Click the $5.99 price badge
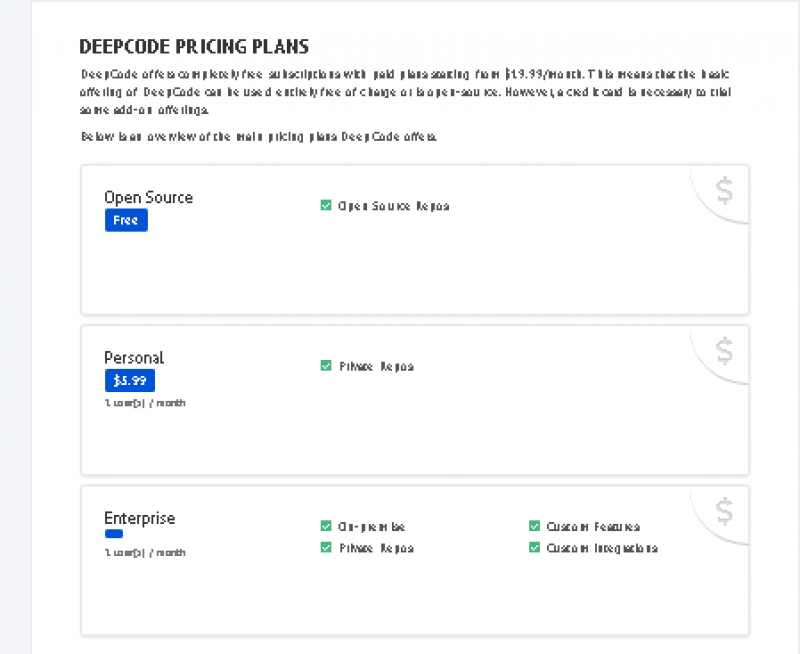800x654 pixels. click(130, 380)
